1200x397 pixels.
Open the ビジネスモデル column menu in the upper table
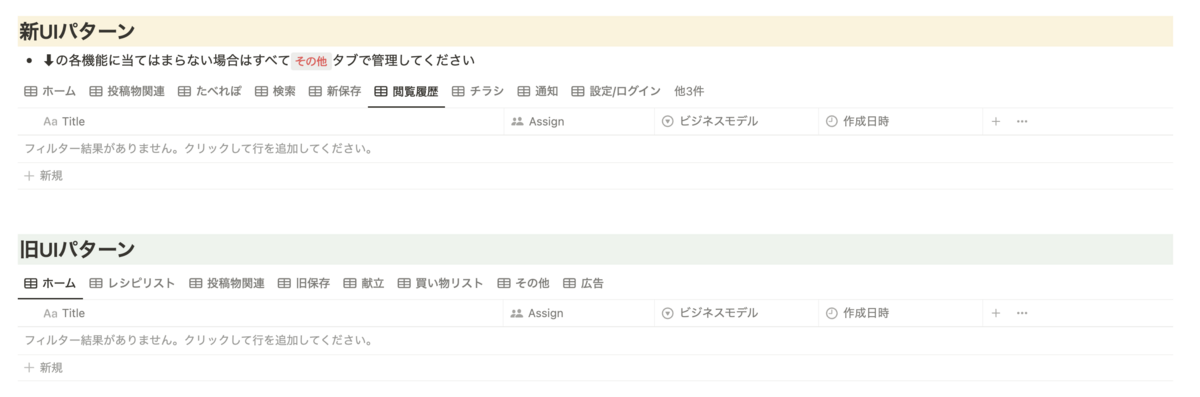click(736, 121)
